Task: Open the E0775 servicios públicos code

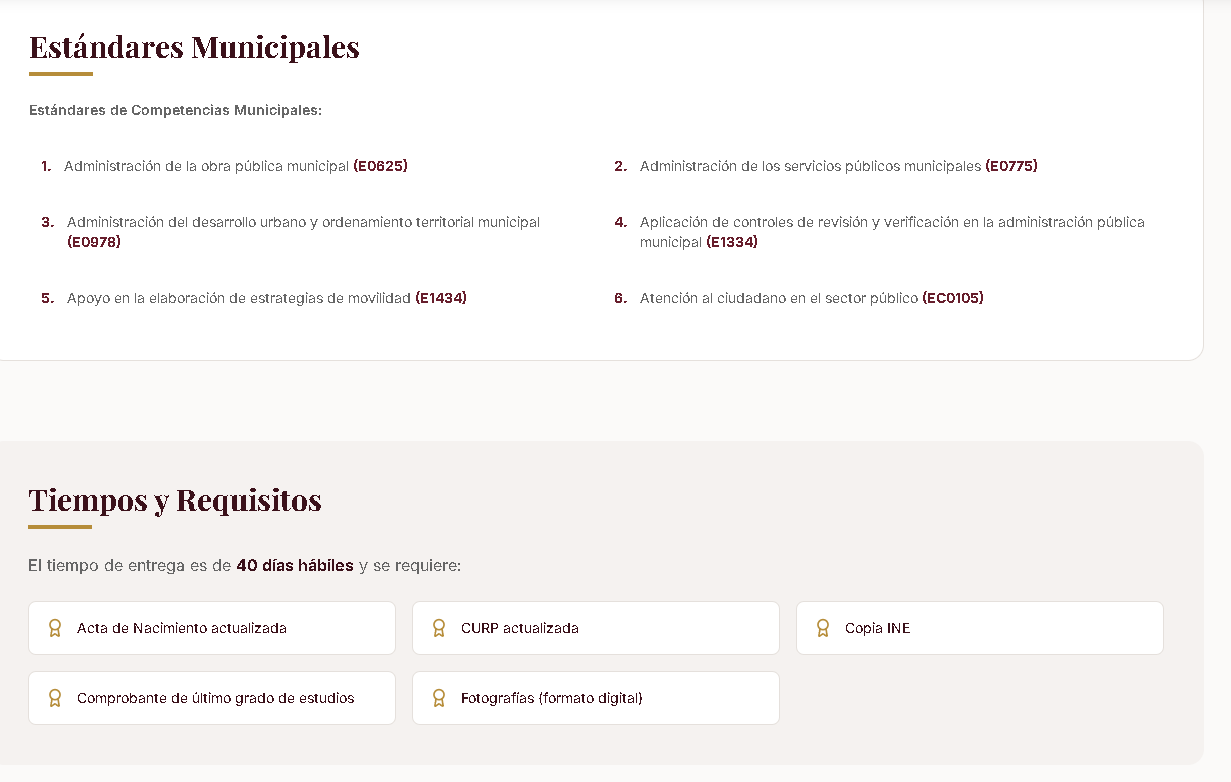Action: [1011, 166]
